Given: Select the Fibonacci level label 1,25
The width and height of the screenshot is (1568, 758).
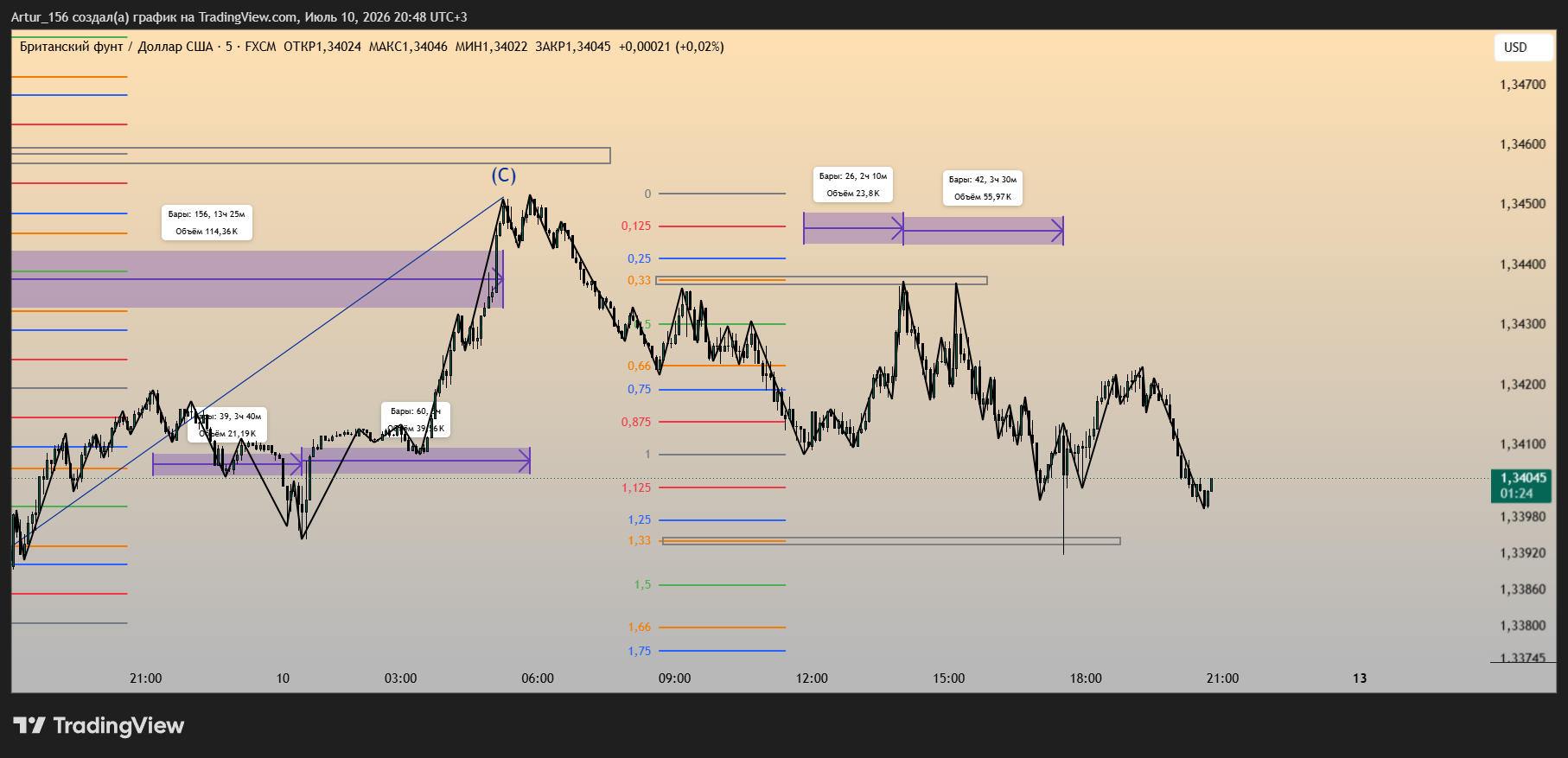Looking at the screenshot, I should (x=640, y=519).
